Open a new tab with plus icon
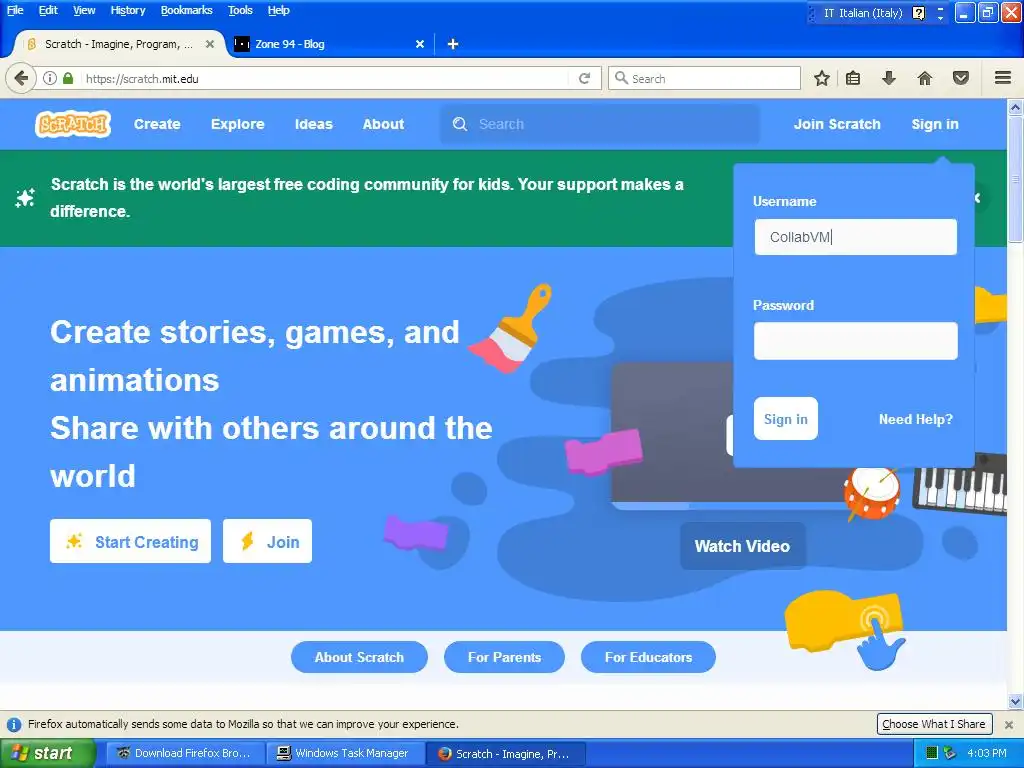 (453, 44)
